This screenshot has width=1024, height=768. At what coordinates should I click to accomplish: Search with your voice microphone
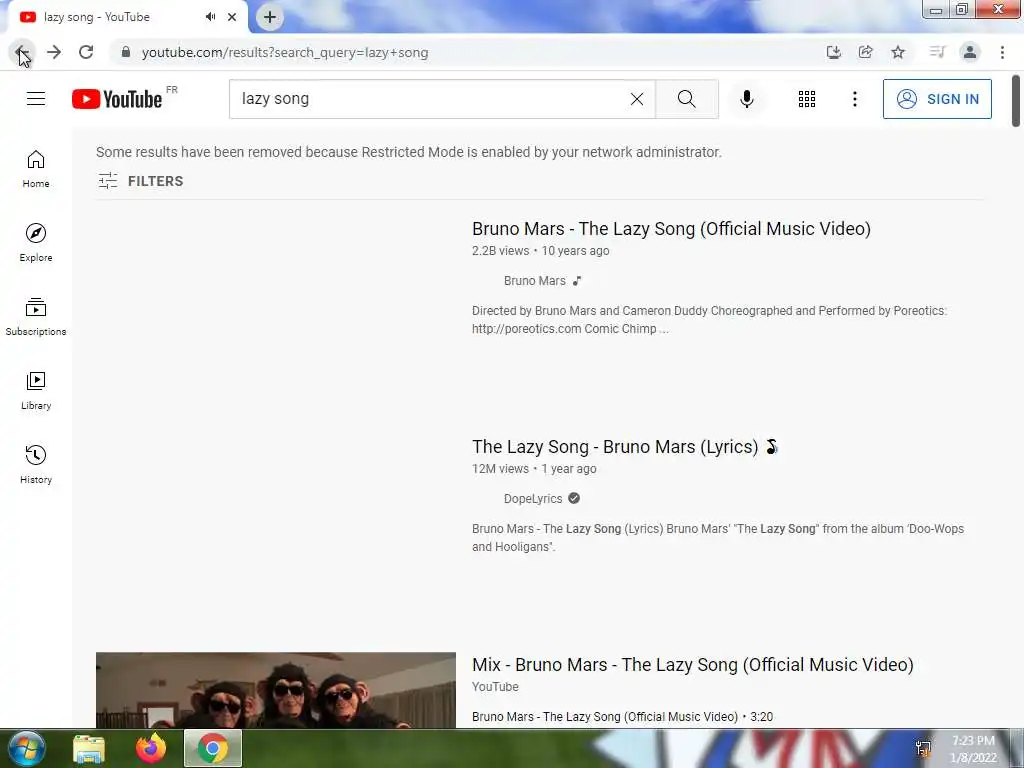coord(746,99)
